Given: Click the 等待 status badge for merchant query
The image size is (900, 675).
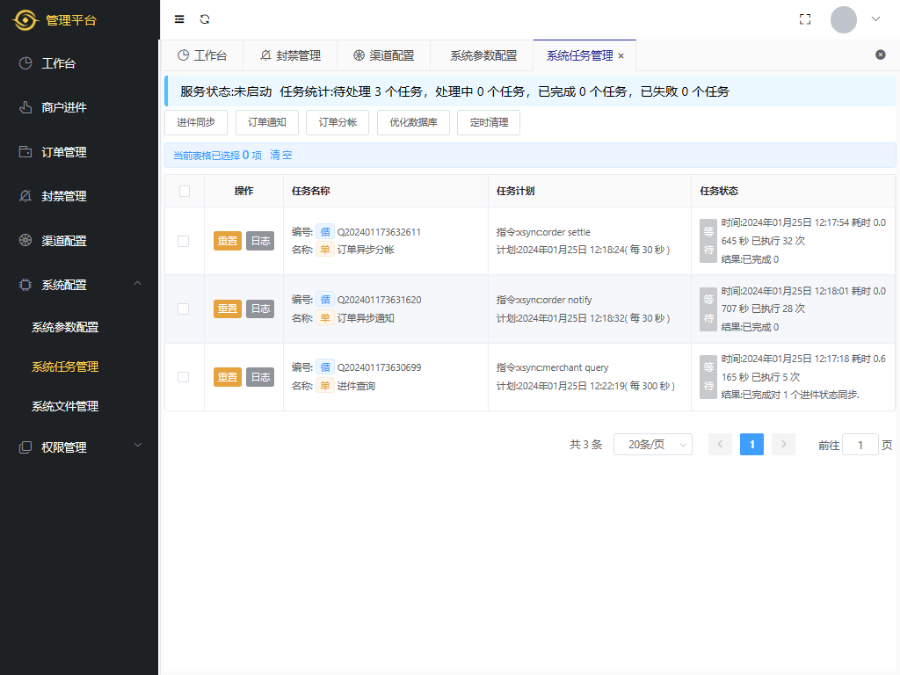Looking at the screenshot, I should click(x=708, y=377).
